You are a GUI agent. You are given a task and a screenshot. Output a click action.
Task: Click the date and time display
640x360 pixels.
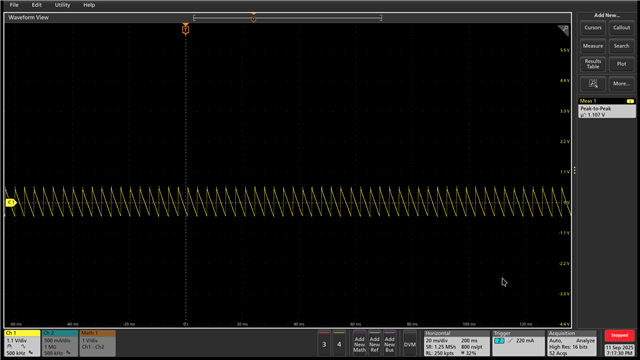pyautogui.click(x=619, y=350)
